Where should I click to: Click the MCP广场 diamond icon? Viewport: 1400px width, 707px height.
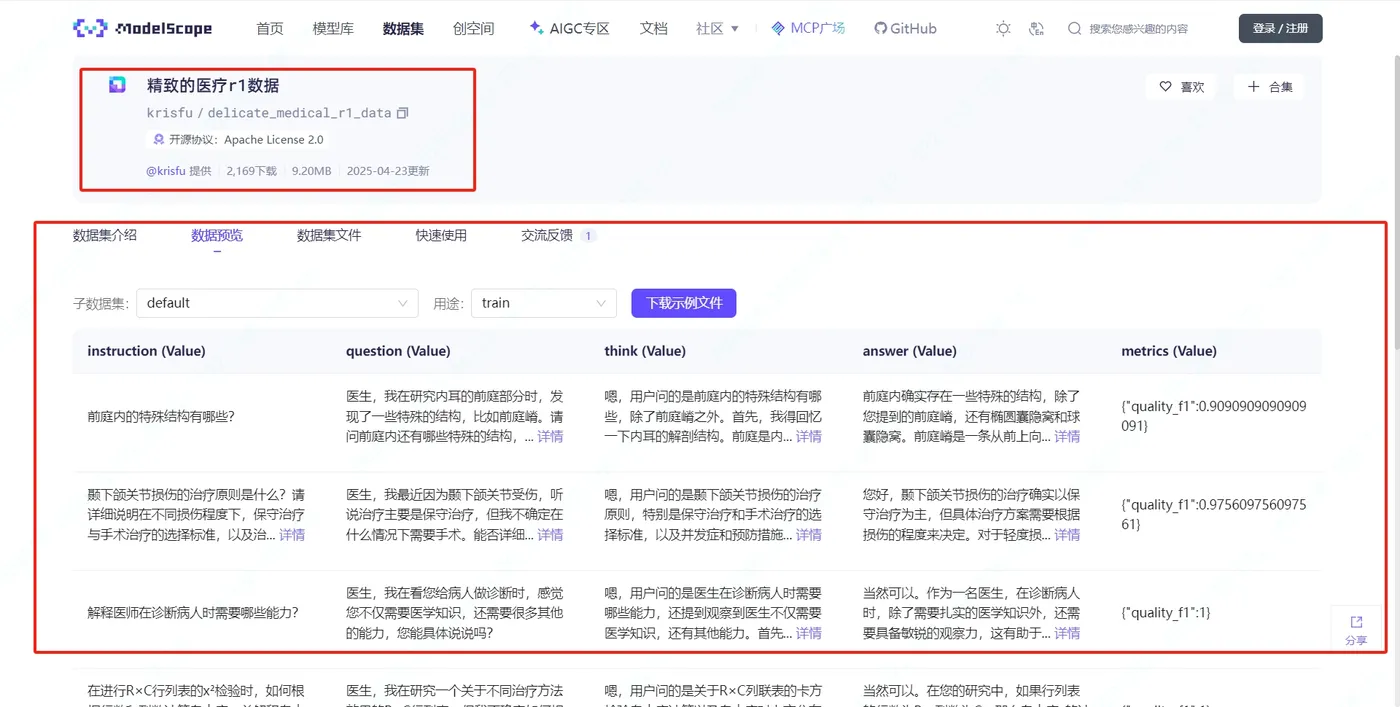point(778,28)
